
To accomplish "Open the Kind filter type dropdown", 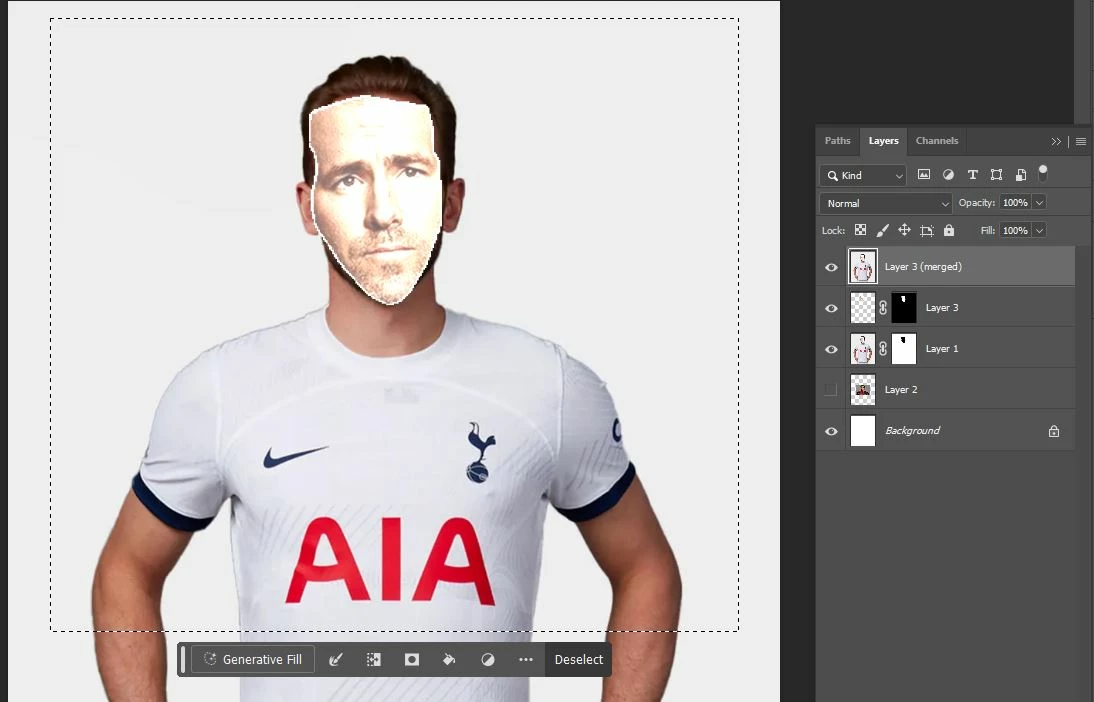I will click(863, 176).
